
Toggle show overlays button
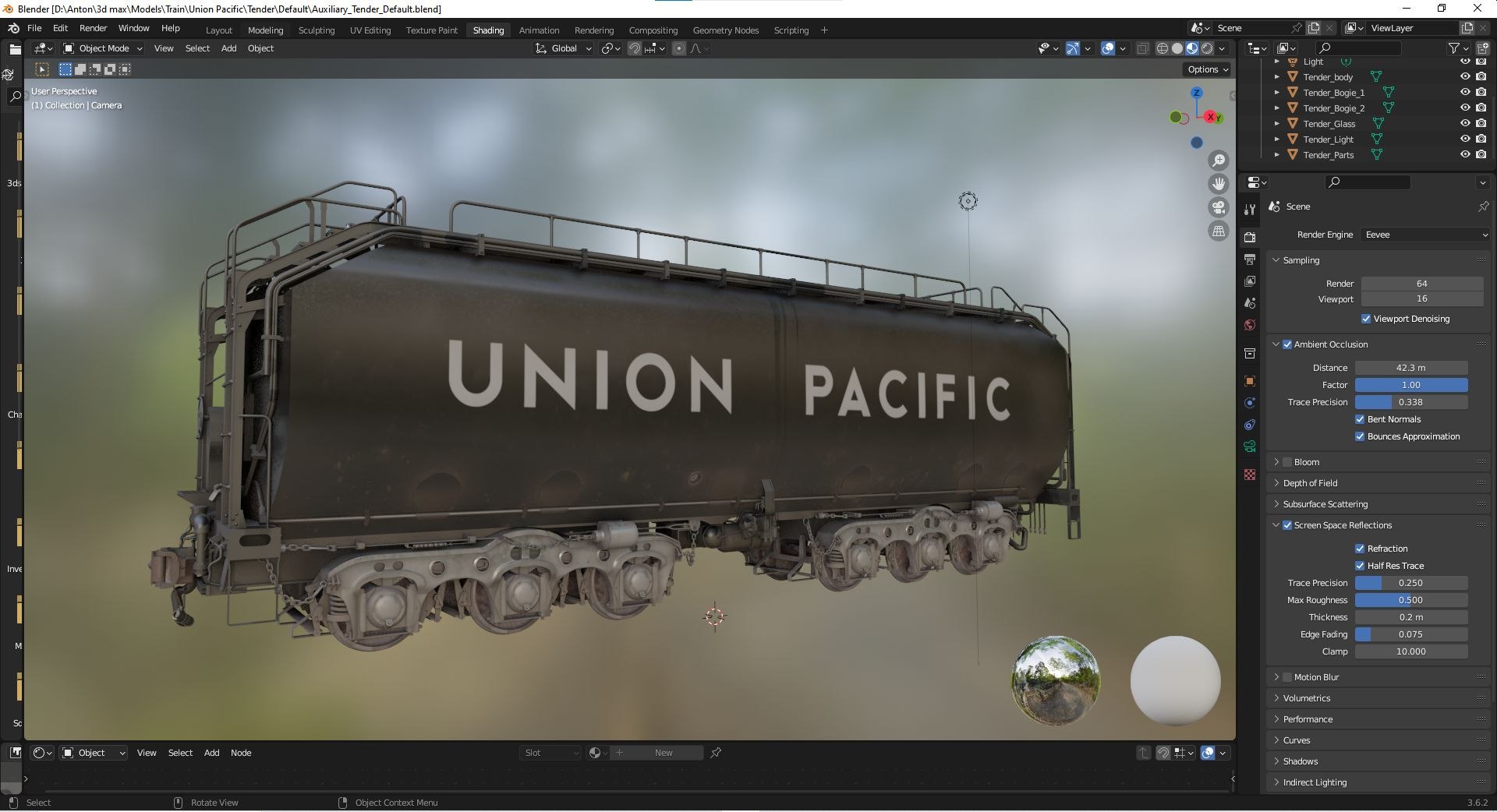[x=1108, y=48]
